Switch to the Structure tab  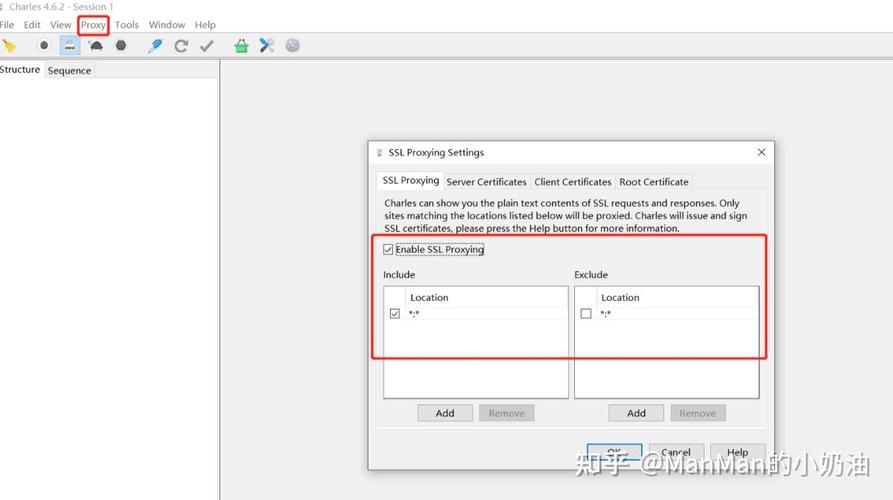click(x=21, y=69)
